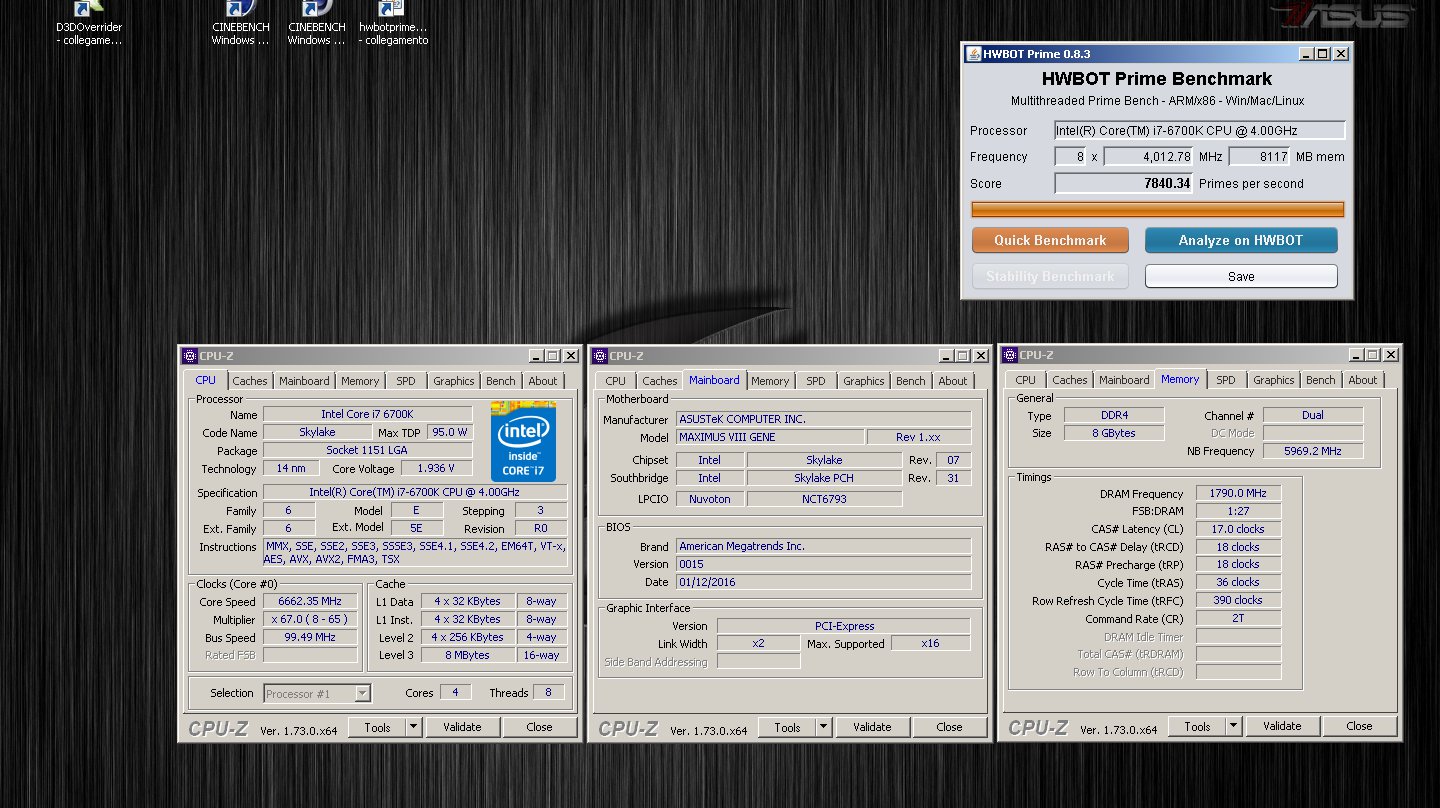Click the Multiplier x 67.0 value
This screenshot has width=1440, height=808.
(310, 619)
